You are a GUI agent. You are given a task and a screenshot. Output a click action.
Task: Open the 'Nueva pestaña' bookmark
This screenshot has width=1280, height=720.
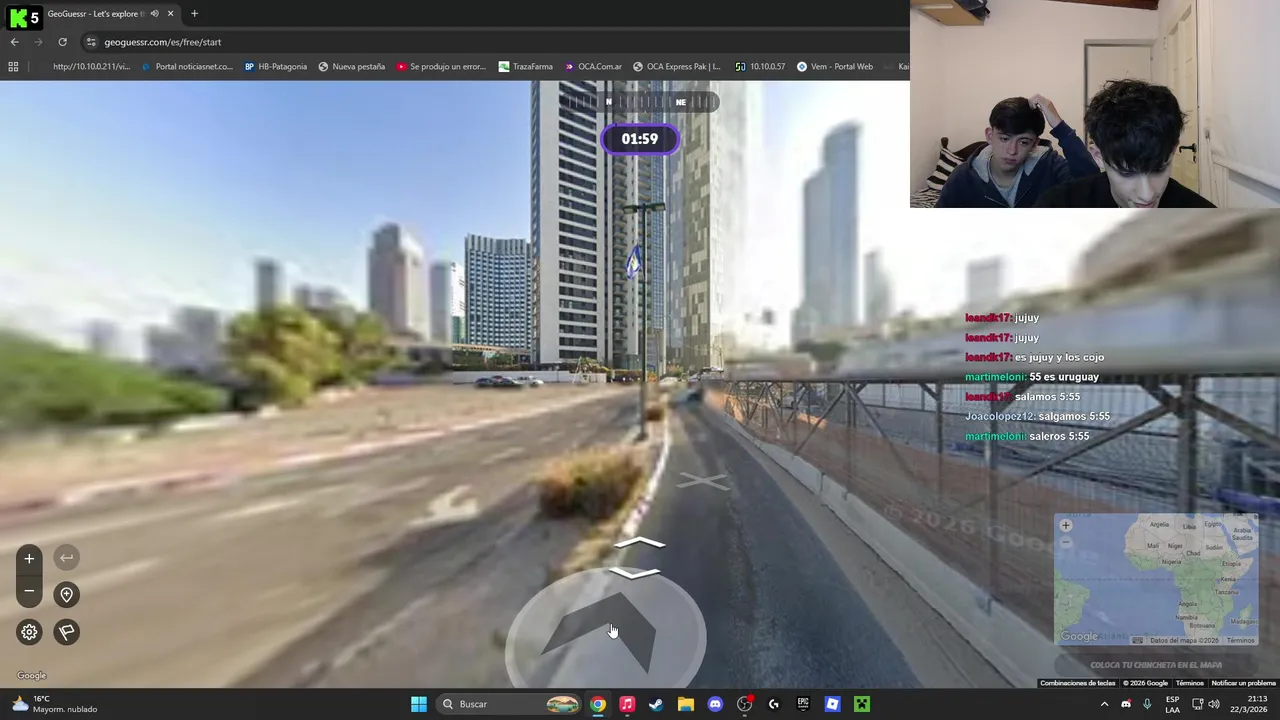point(351,66)
